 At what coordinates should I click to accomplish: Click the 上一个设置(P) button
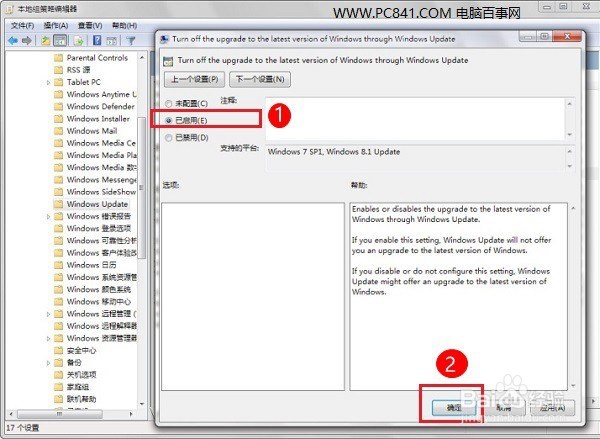(x=194, y=79)
